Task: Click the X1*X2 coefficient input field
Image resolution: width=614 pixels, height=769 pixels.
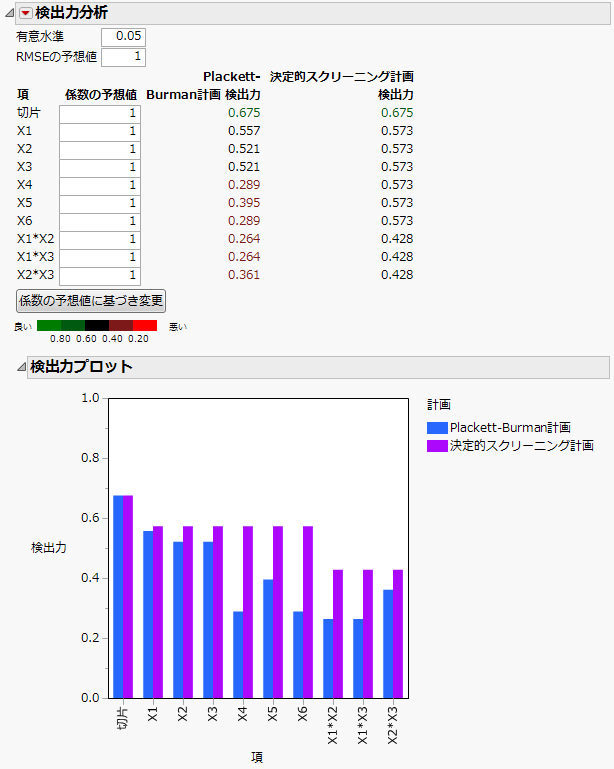Action: point(100,239)
